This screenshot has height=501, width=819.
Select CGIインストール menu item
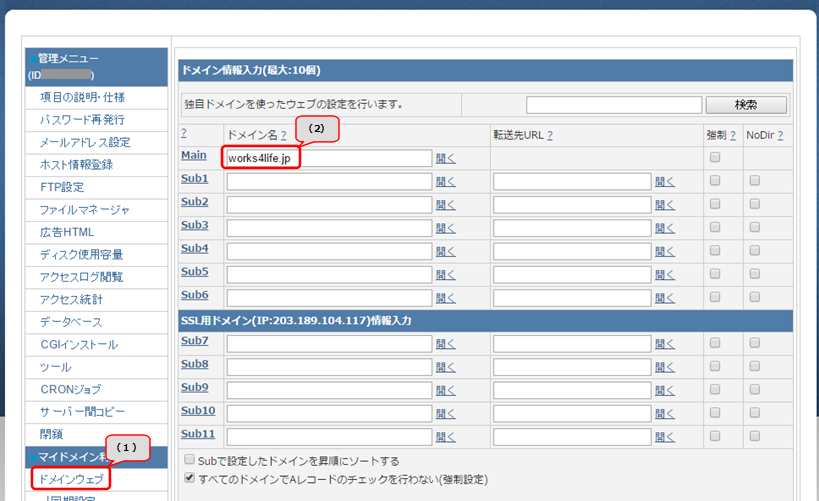79,344
